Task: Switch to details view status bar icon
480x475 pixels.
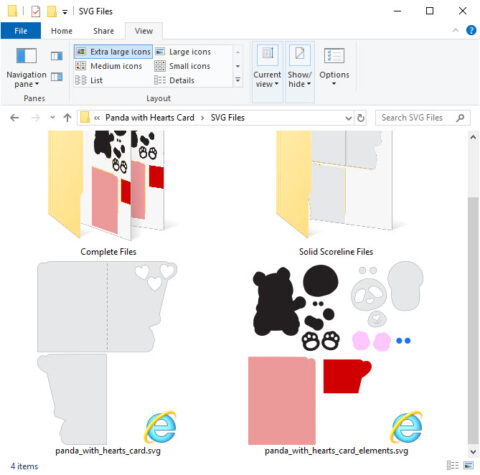Action: point(452,465)
